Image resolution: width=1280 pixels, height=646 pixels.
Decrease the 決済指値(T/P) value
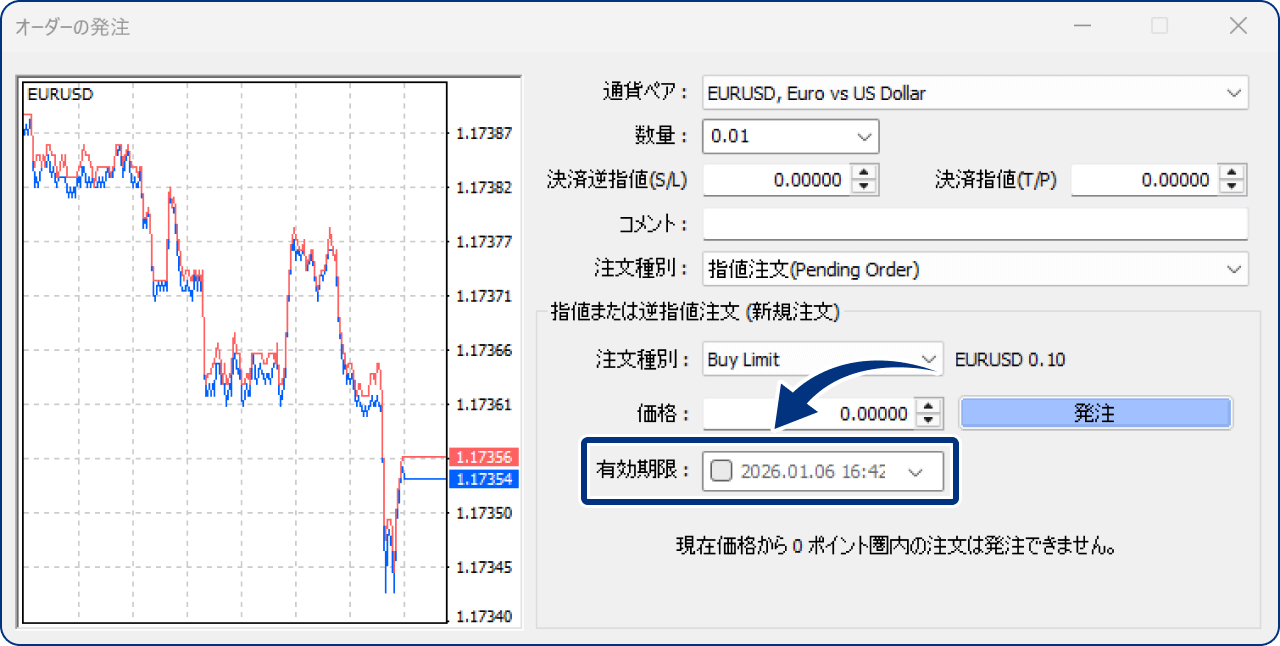1233,186
